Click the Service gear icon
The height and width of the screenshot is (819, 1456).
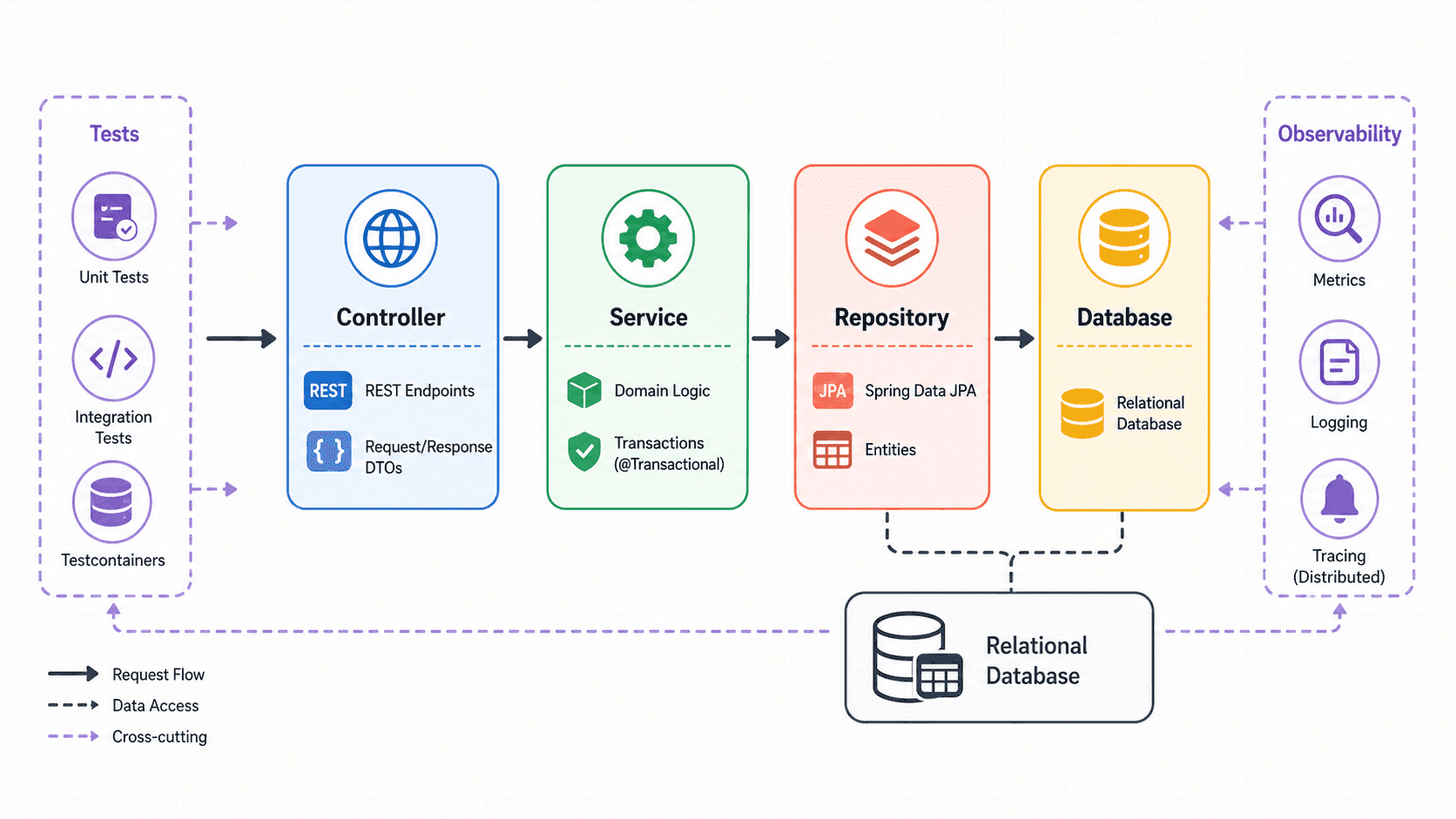(648, 238)
